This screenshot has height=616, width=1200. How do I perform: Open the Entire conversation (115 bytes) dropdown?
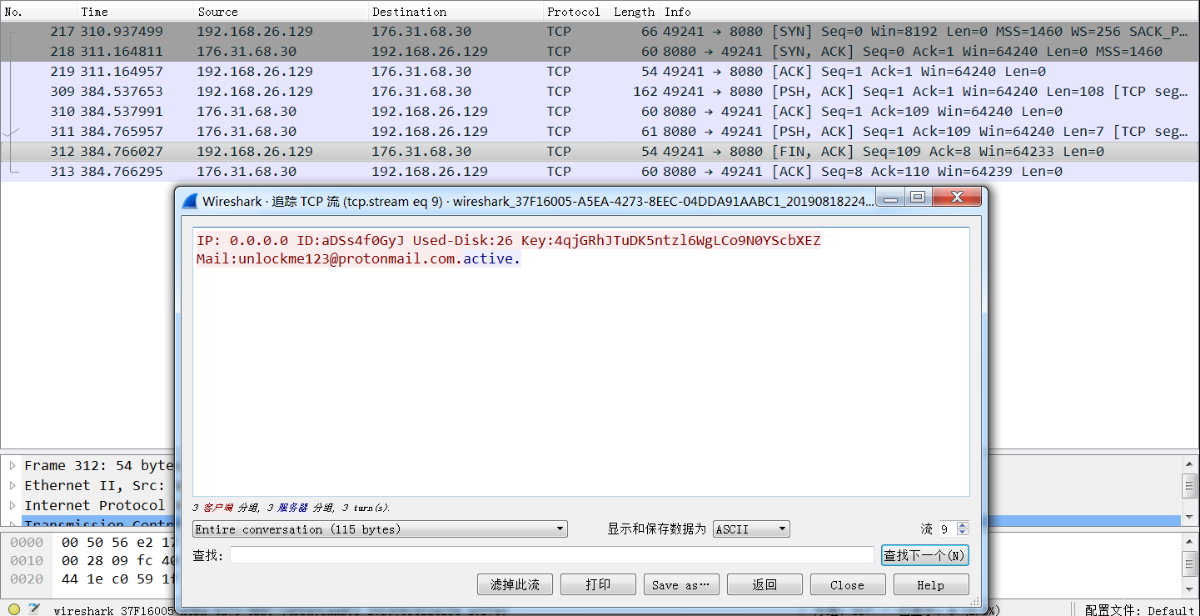coord(379,529)
